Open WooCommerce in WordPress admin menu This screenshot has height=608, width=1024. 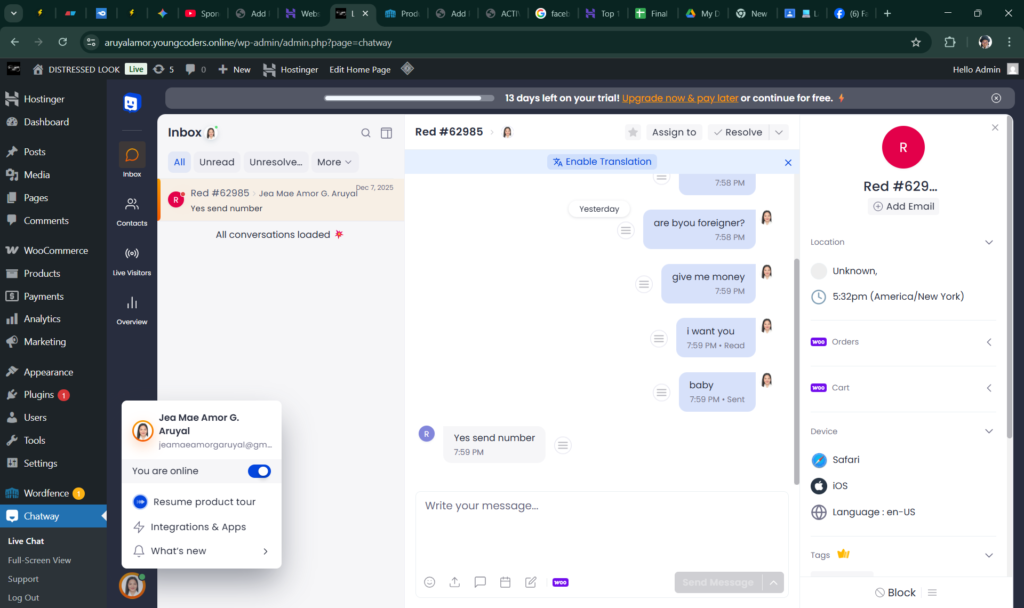55,251
